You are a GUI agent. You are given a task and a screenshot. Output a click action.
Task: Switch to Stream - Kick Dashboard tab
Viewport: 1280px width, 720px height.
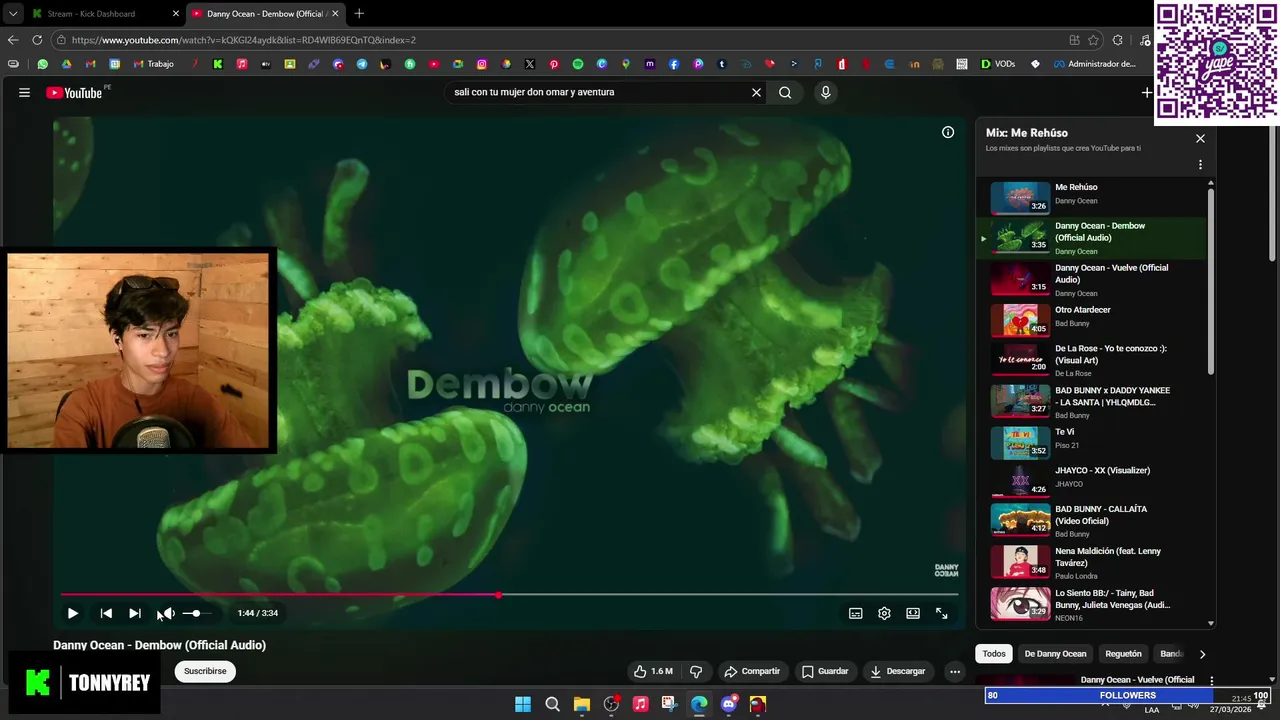(x=103, y=13)
